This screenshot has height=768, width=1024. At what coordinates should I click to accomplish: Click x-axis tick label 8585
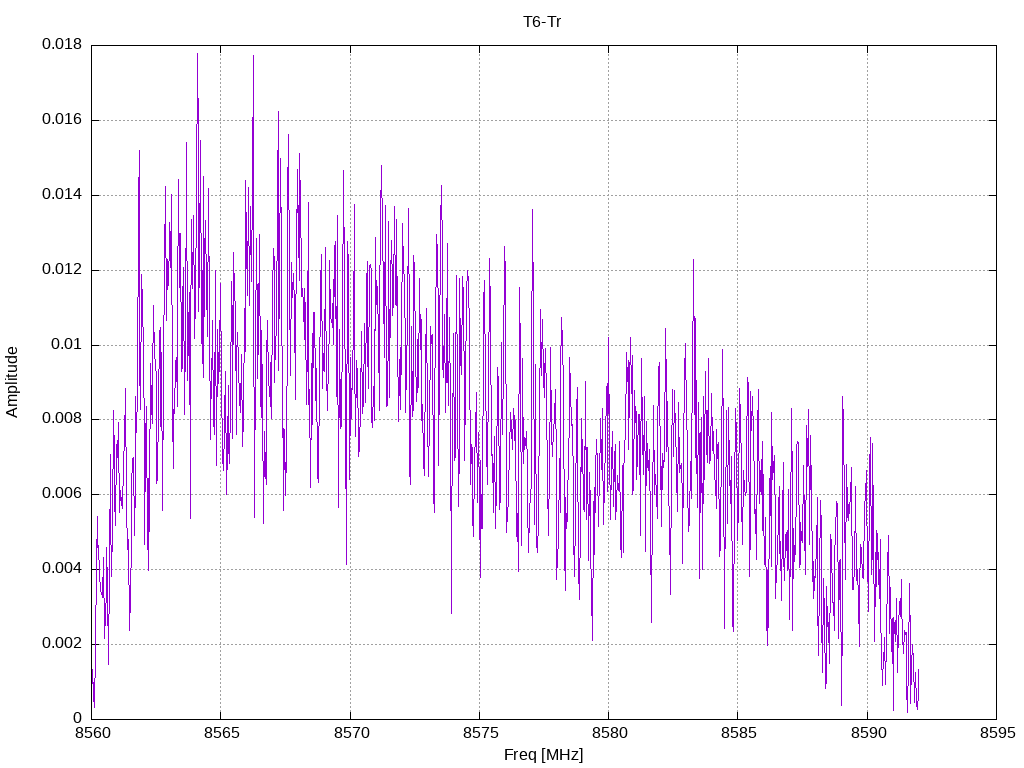pyautogui.click(x=739, y=733)
